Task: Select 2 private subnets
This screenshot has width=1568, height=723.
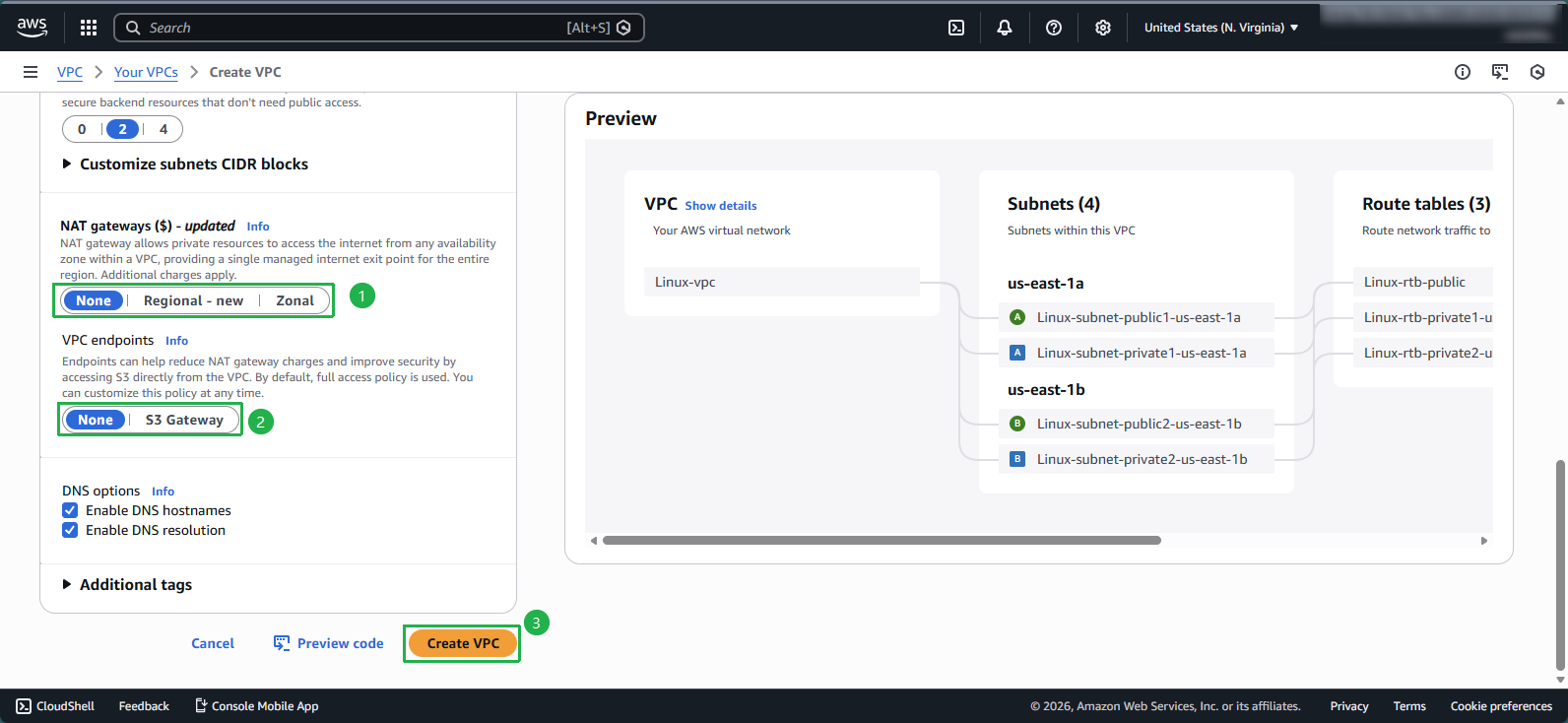Action: click(122, 129)
